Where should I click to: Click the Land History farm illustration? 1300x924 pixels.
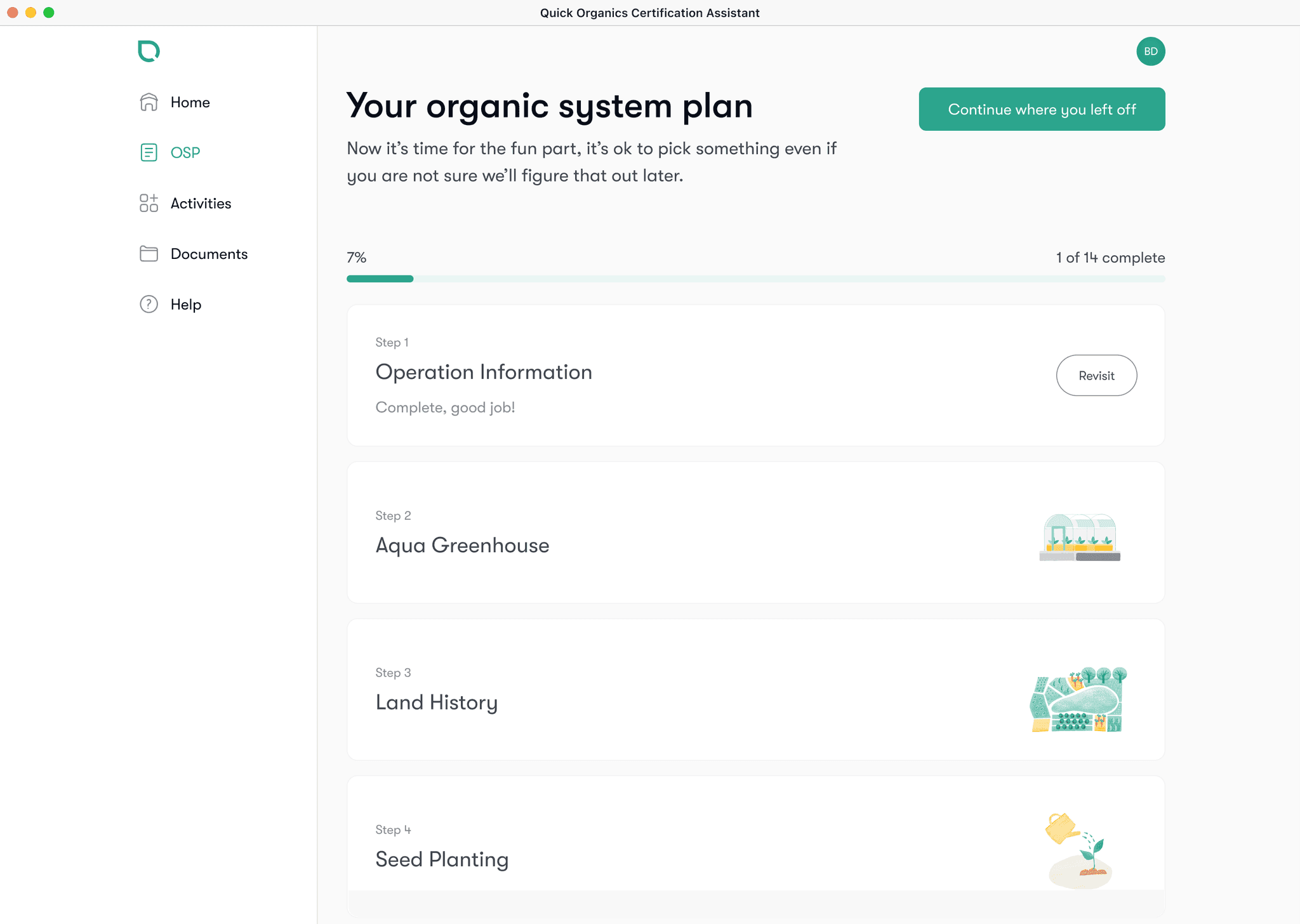(1078, 700)
